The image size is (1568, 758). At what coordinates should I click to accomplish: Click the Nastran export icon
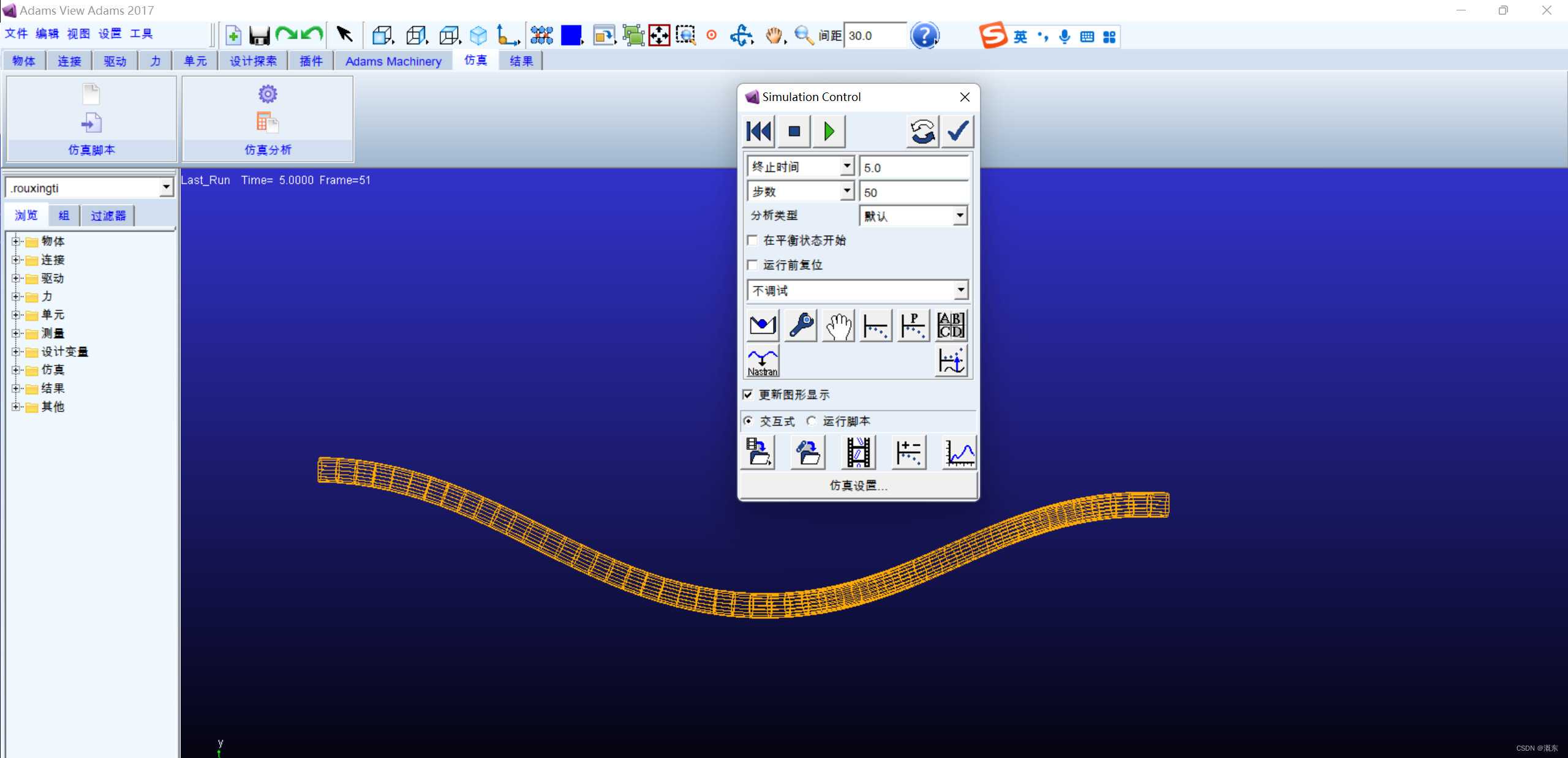click(763, 361)
